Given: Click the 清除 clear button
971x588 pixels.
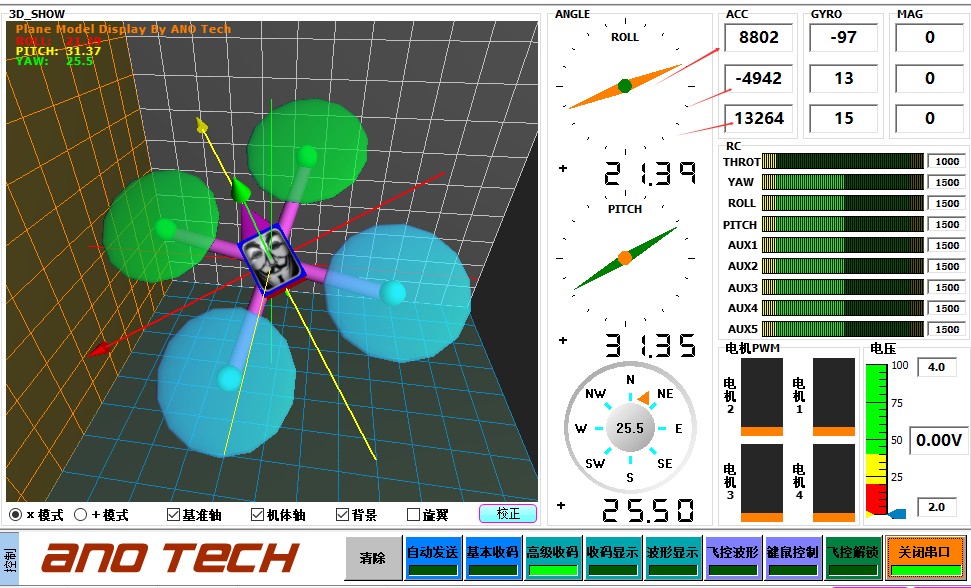Looking at the screenshot, I should click(372, 558).
